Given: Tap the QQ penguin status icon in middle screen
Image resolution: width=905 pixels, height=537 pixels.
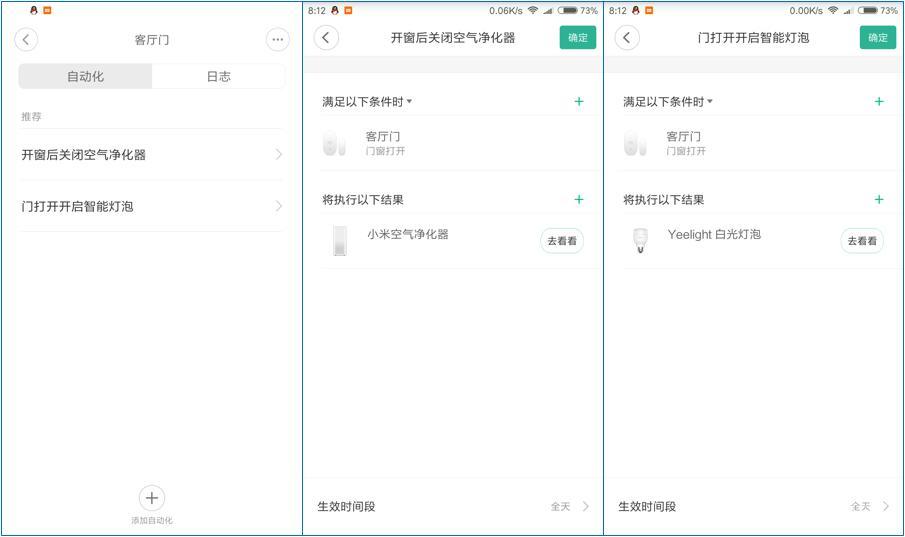Looking at the screenshot, I should click(x=335, y=10).
